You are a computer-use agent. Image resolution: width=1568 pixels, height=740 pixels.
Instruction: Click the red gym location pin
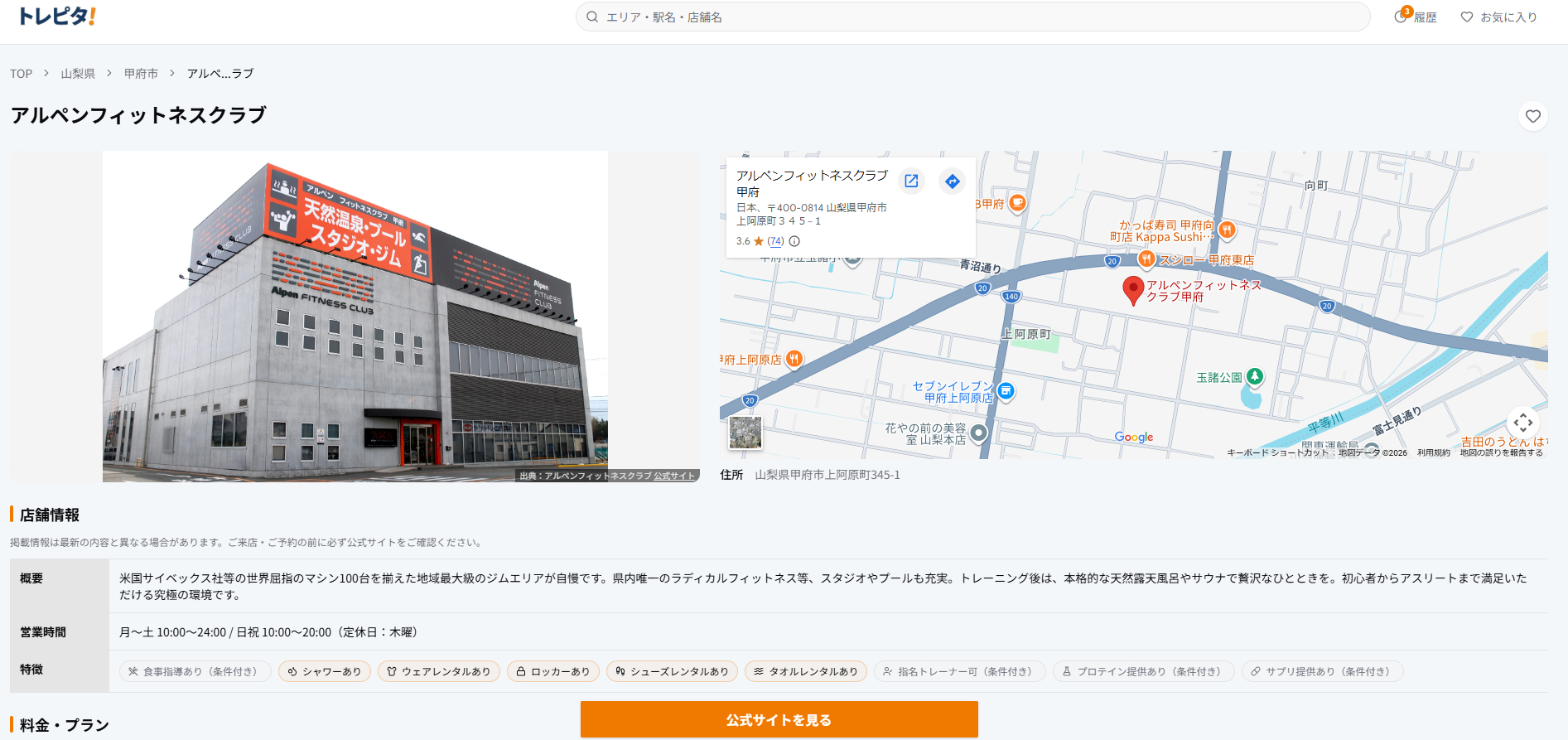pos(1132,289)
